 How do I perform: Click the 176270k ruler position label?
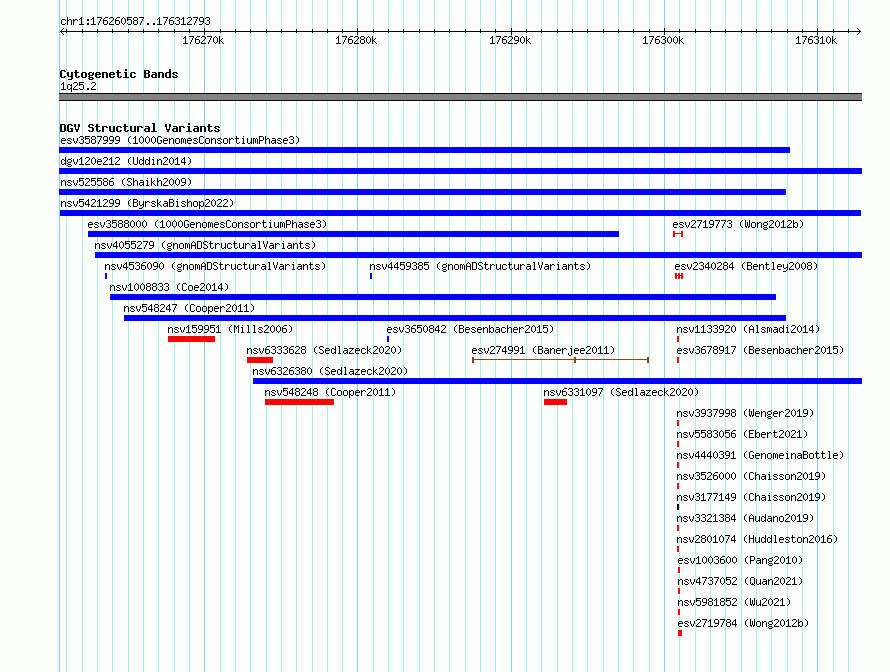(x=203, y=40)
